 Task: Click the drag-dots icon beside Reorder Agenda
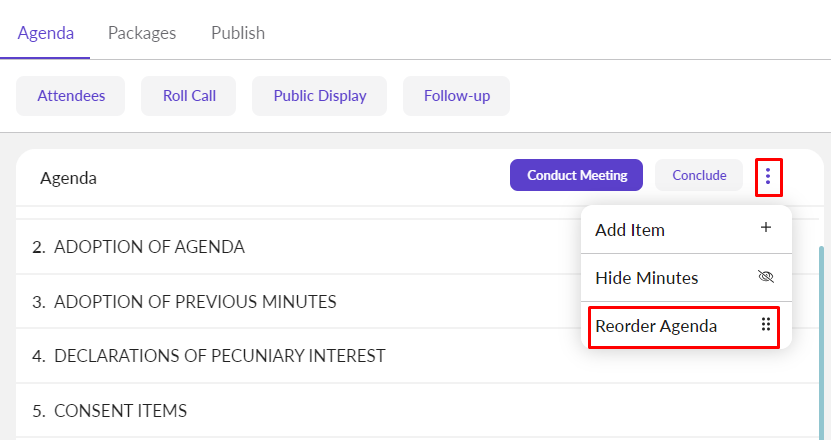(766, 325)
